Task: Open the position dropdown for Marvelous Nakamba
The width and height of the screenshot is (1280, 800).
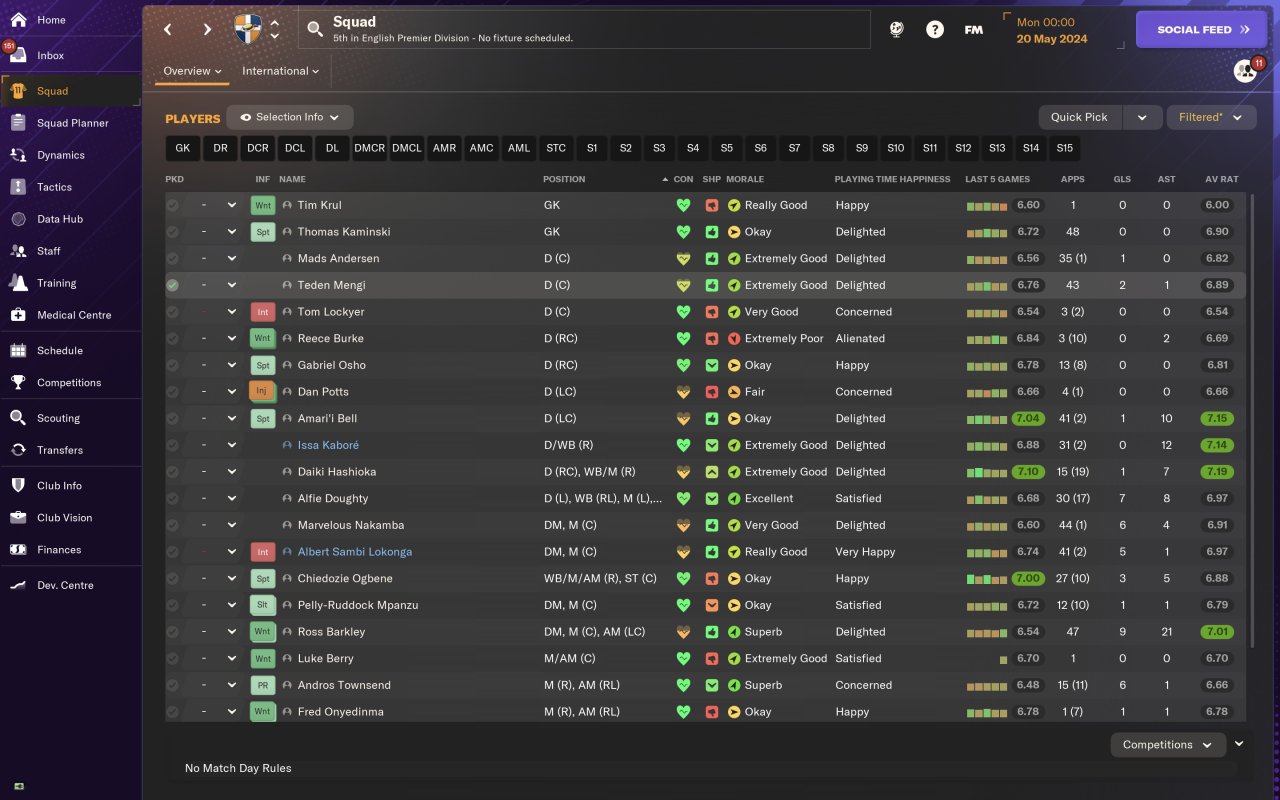Action: pos(232,525)
